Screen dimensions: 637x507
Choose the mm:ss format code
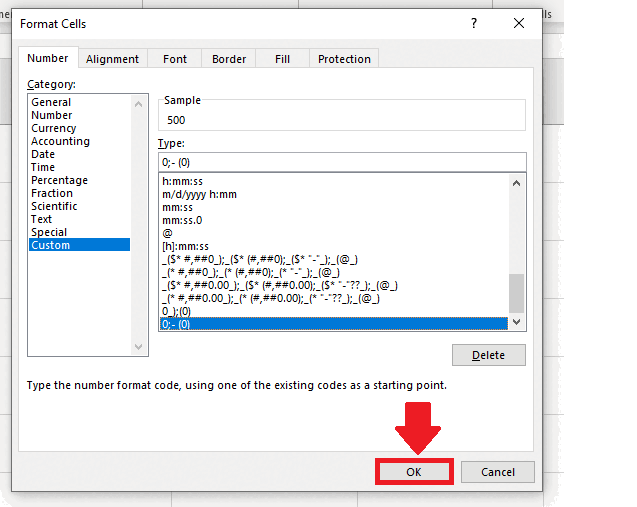click(334, 207)
